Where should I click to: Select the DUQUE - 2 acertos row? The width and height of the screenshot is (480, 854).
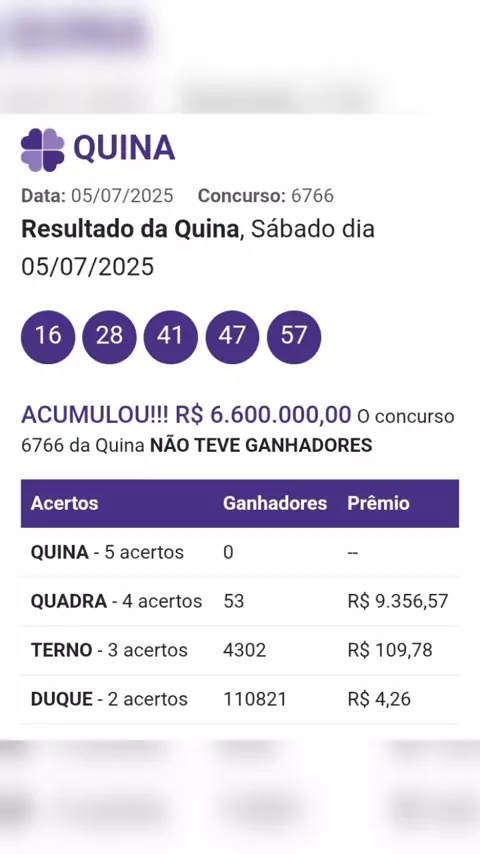[240, 699]
